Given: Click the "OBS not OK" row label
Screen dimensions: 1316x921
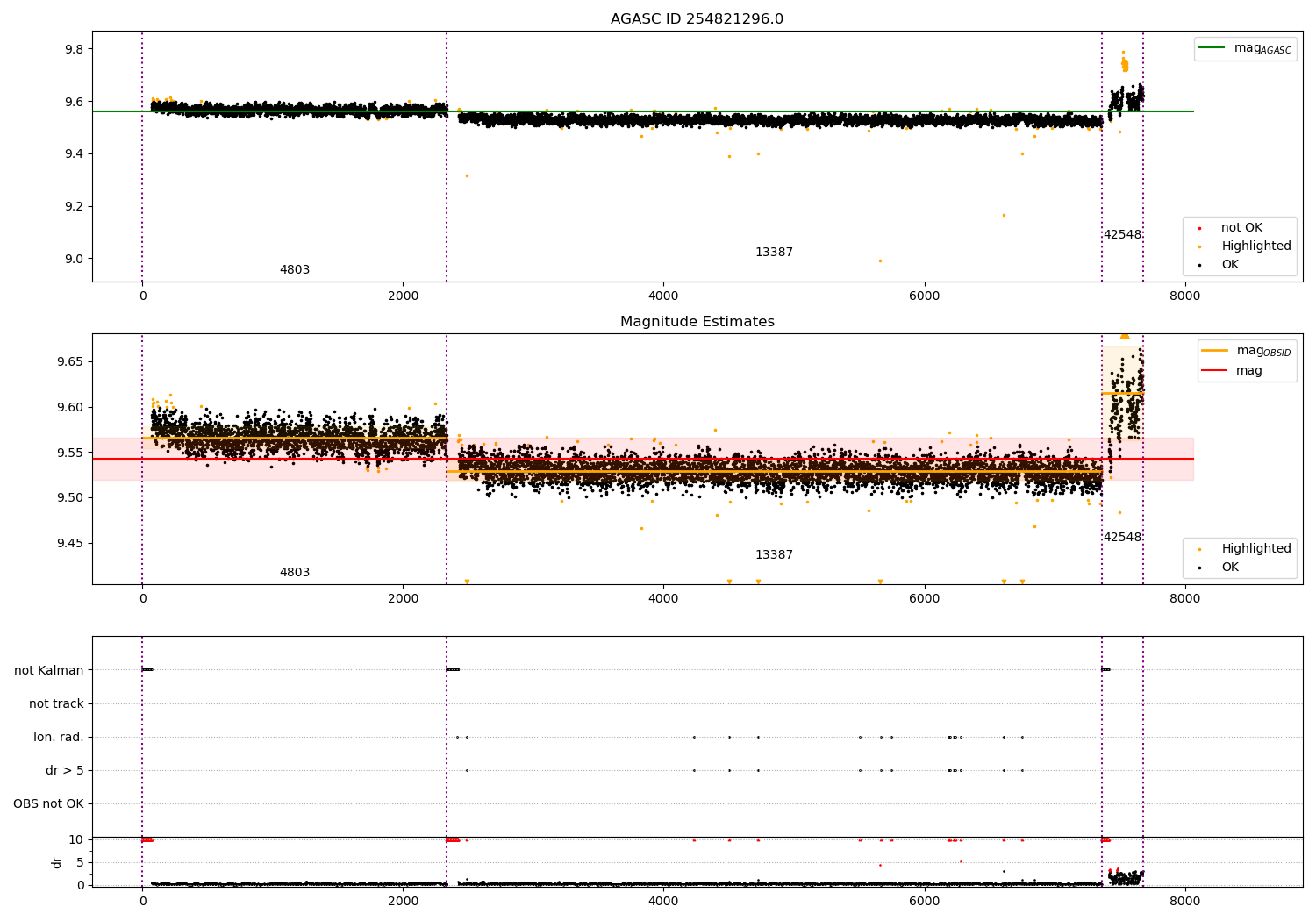Looking at the screenshot, I should click(x=48, y=804).
